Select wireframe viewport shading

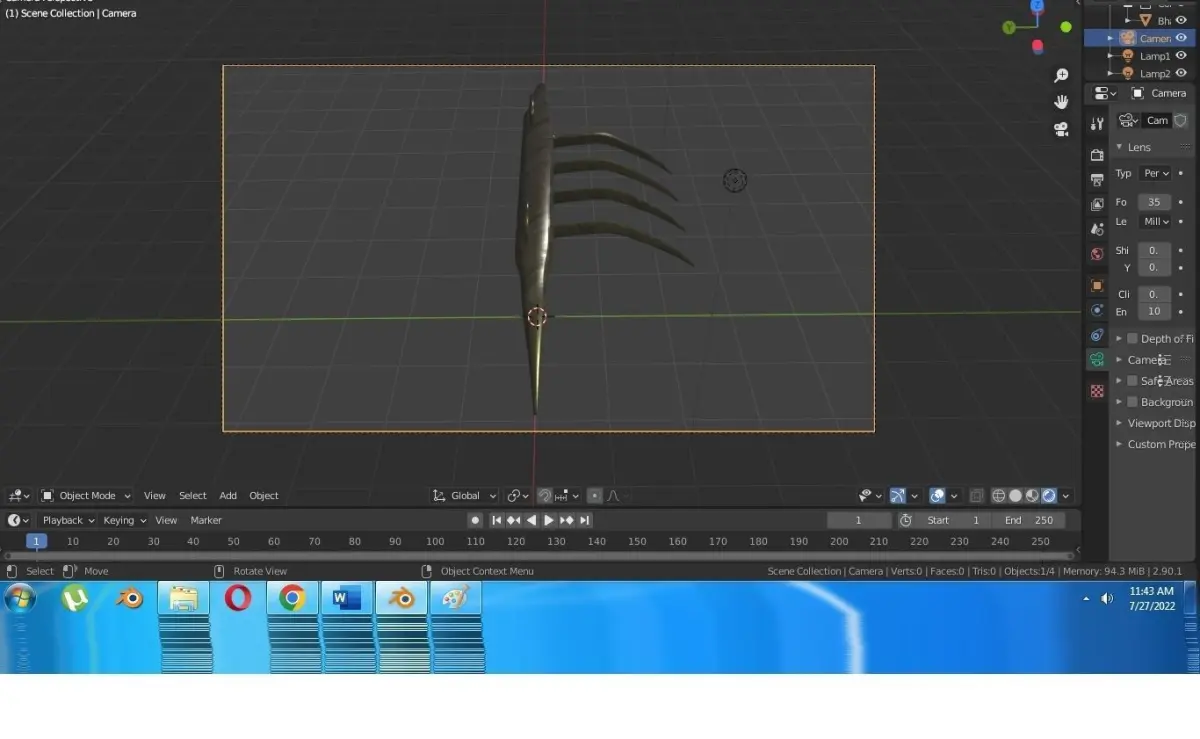tap(998, 496)
